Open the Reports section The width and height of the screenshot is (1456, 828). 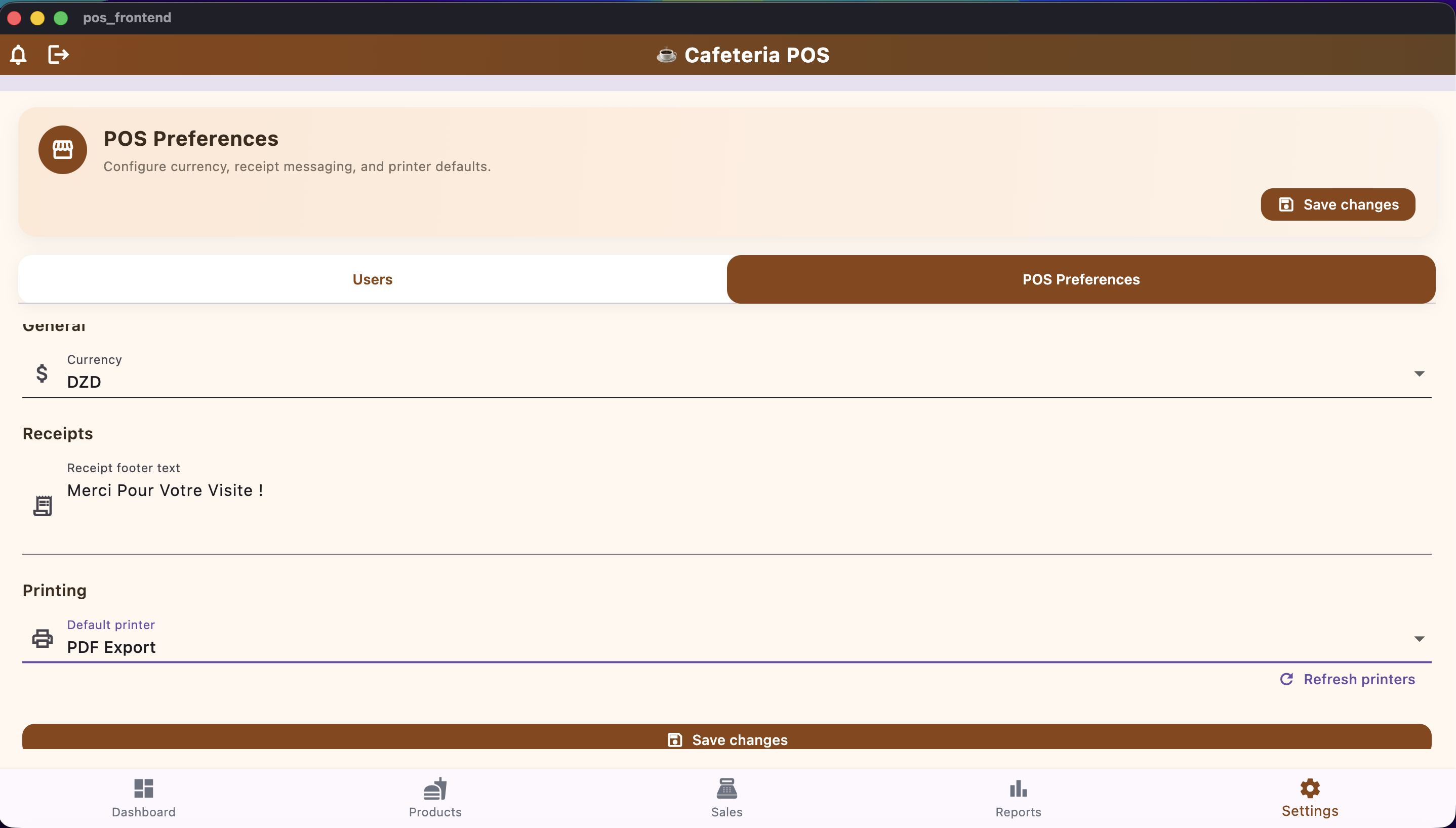coord(1018,799)
